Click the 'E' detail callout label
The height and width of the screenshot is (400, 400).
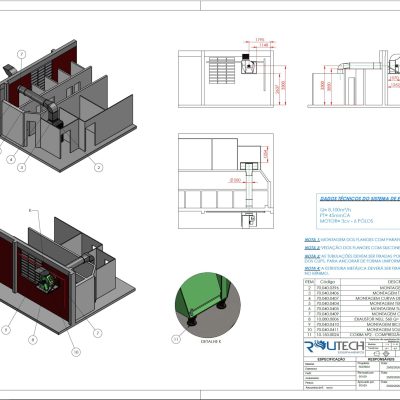pos(30,211)
